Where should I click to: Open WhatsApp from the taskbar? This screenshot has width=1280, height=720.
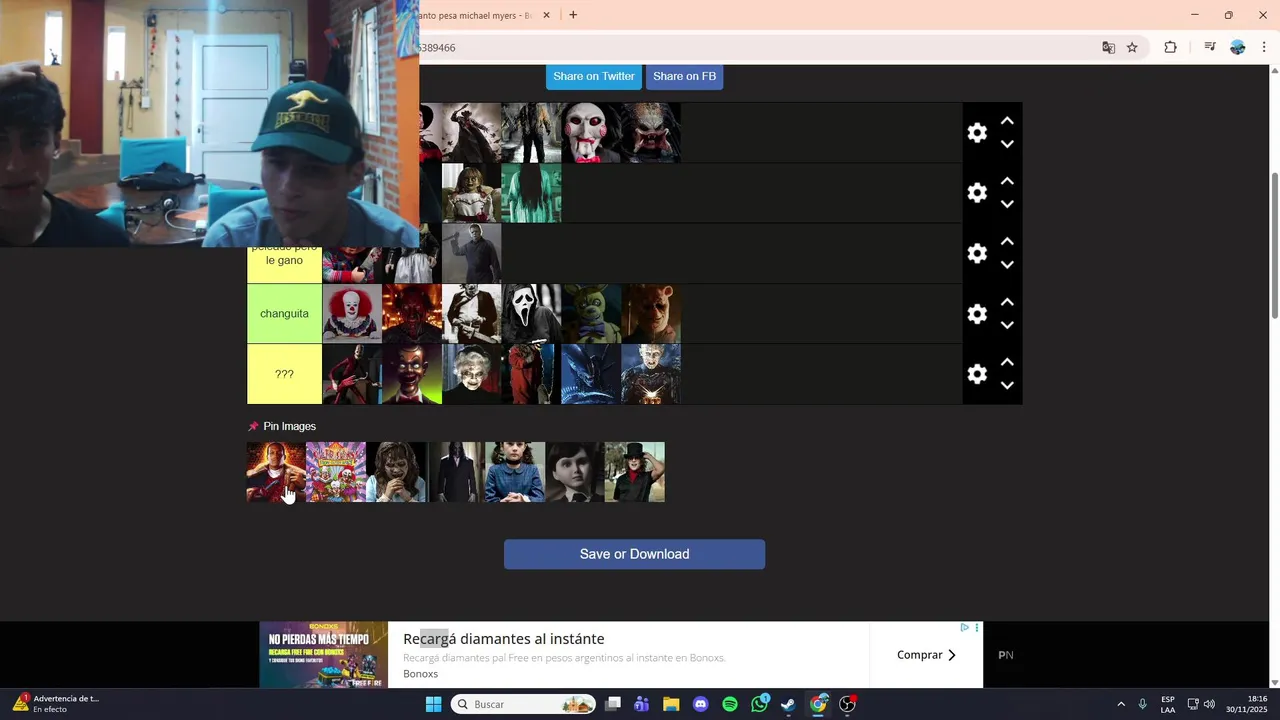point(760,704)
